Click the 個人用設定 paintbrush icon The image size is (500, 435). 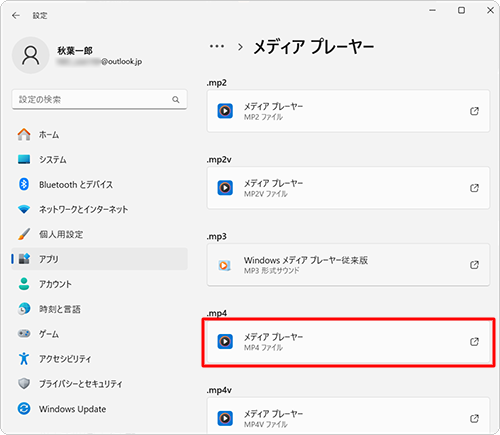24,234
